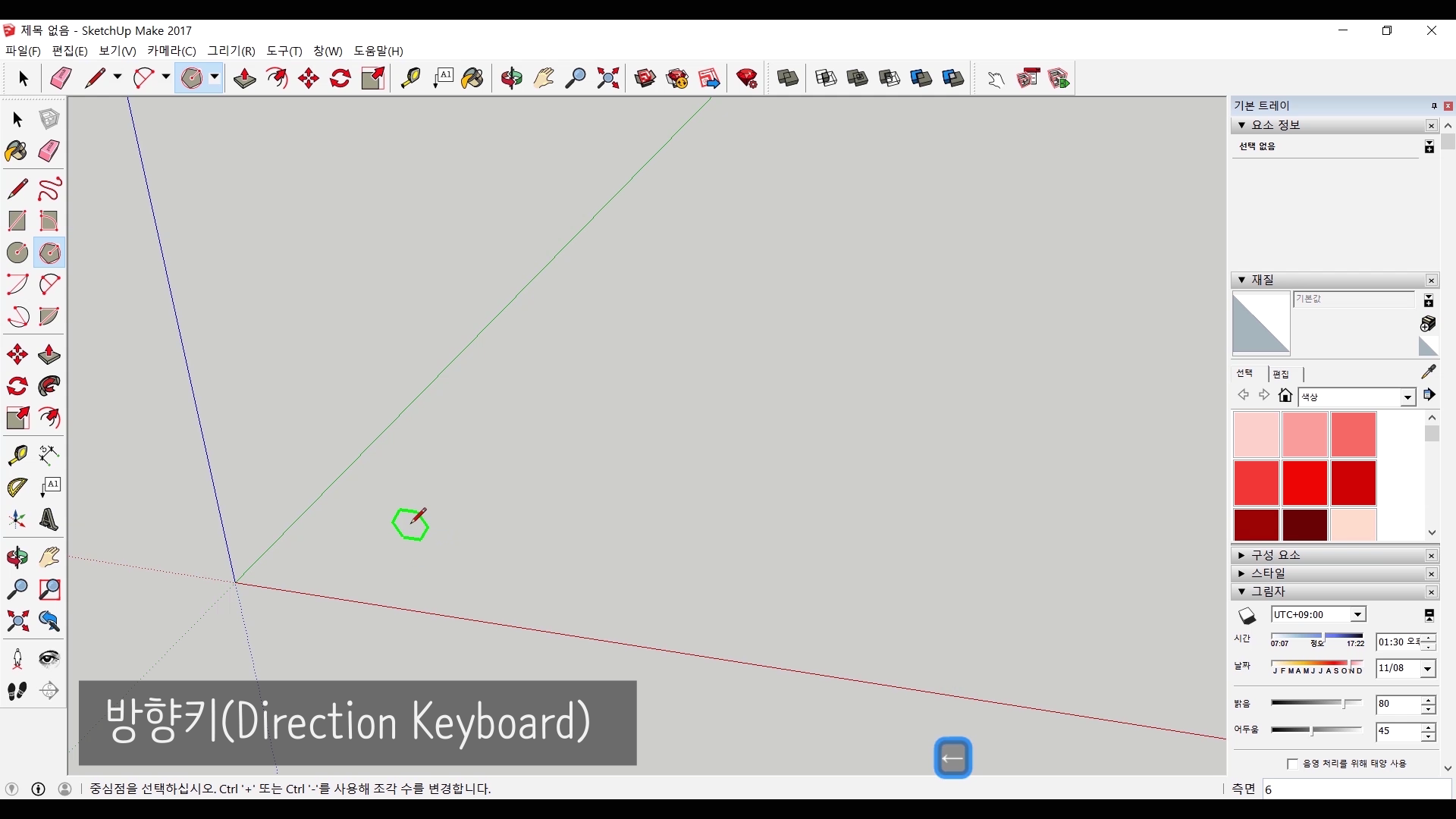The image size is (1456, 819).
Task: Open the 그리기(R) menu
Action: click(231, 51)
